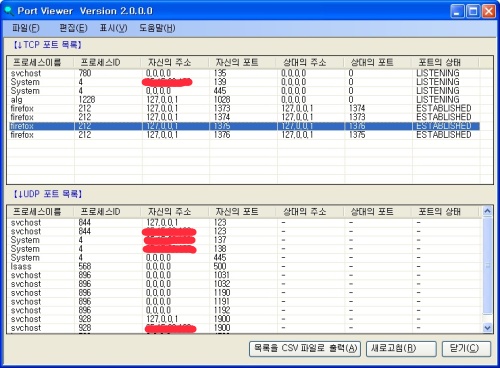Sort UDP list by 프로세스ID column header

(x=108, y=212)
